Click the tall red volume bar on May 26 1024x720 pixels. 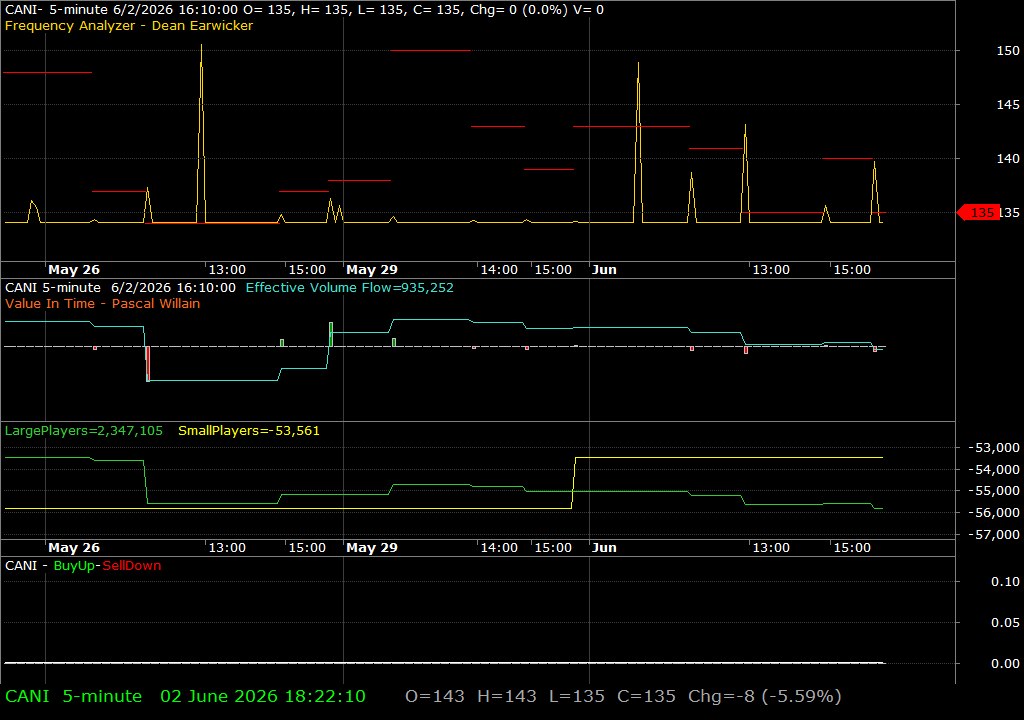click(148, 363)
